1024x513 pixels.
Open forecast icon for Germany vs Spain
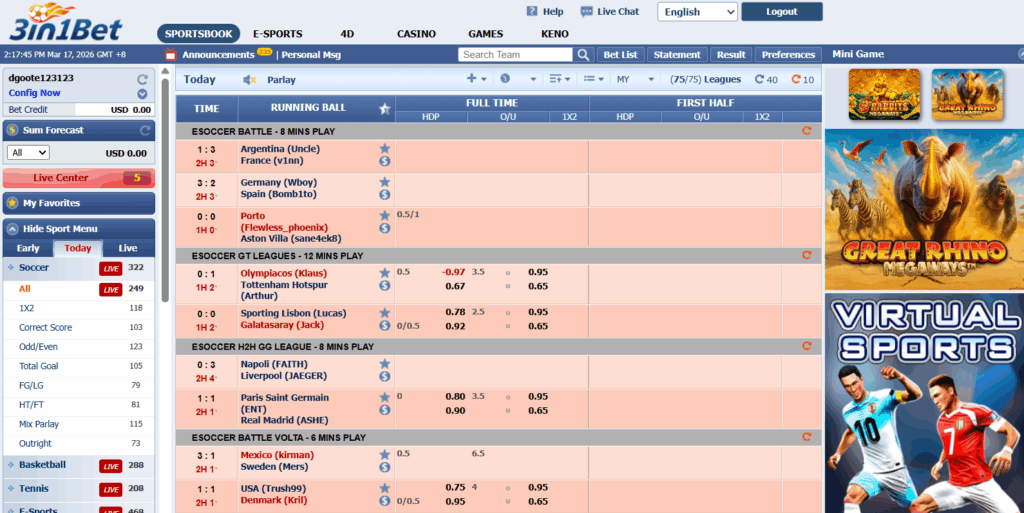pos(384,195)
